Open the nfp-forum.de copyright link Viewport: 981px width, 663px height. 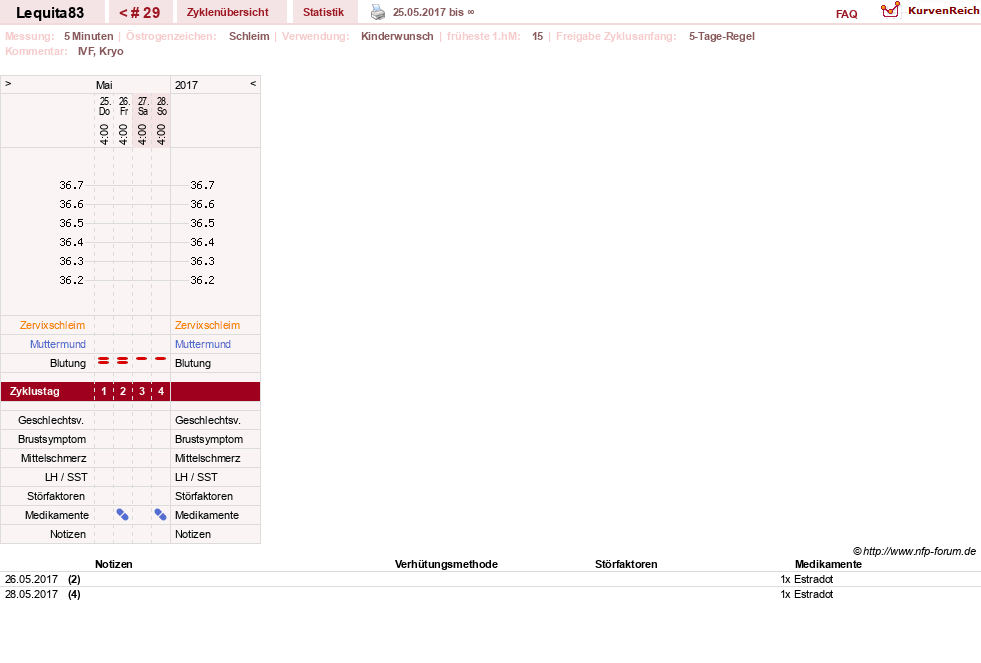pyautogui.click(x=914, y=551)
